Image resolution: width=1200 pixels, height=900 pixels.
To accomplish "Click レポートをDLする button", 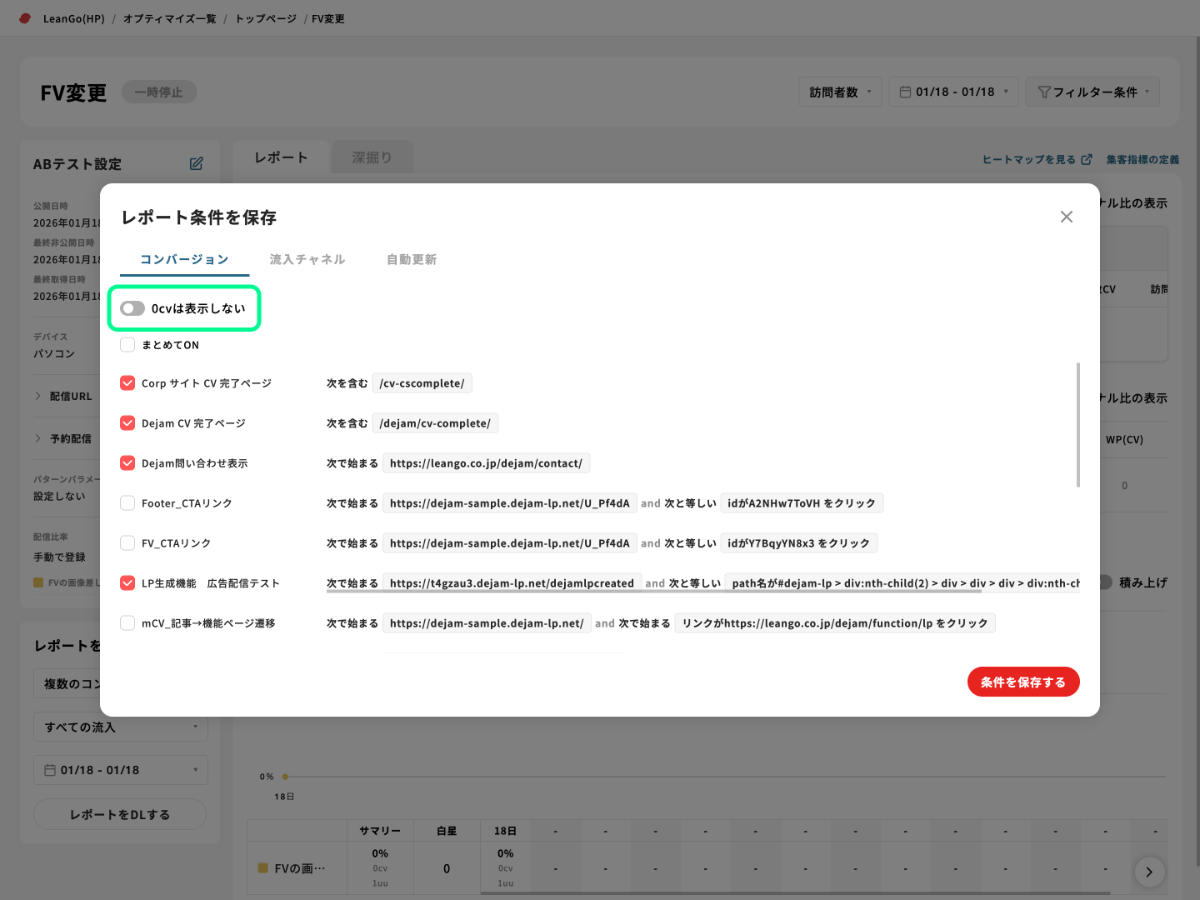I will tap(120, 814).
